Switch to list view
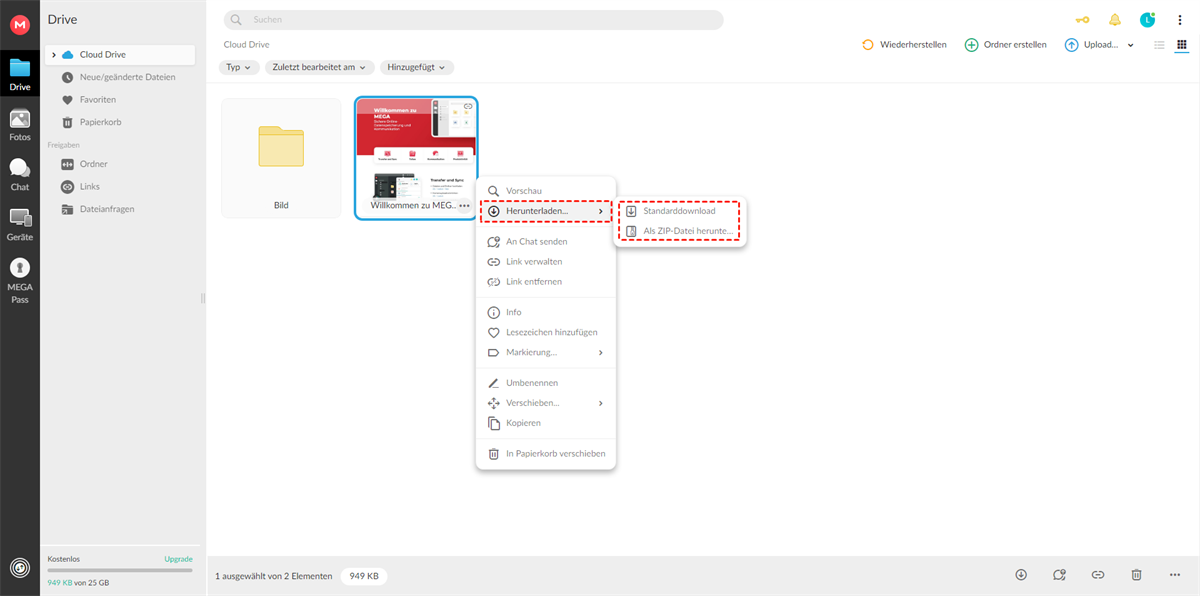The width and height of the screenshot is (1200, 596). (x=1159, y=44)
